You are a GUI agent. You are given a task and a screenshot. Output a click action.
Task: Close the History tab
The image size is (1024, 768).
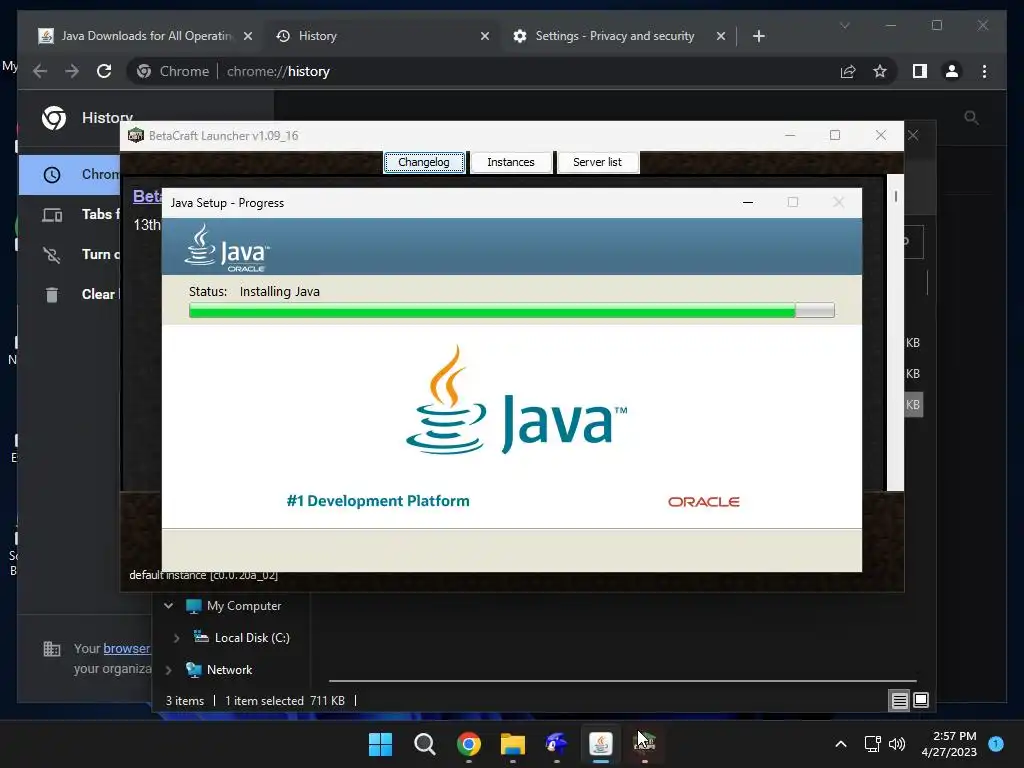point(485,37)
